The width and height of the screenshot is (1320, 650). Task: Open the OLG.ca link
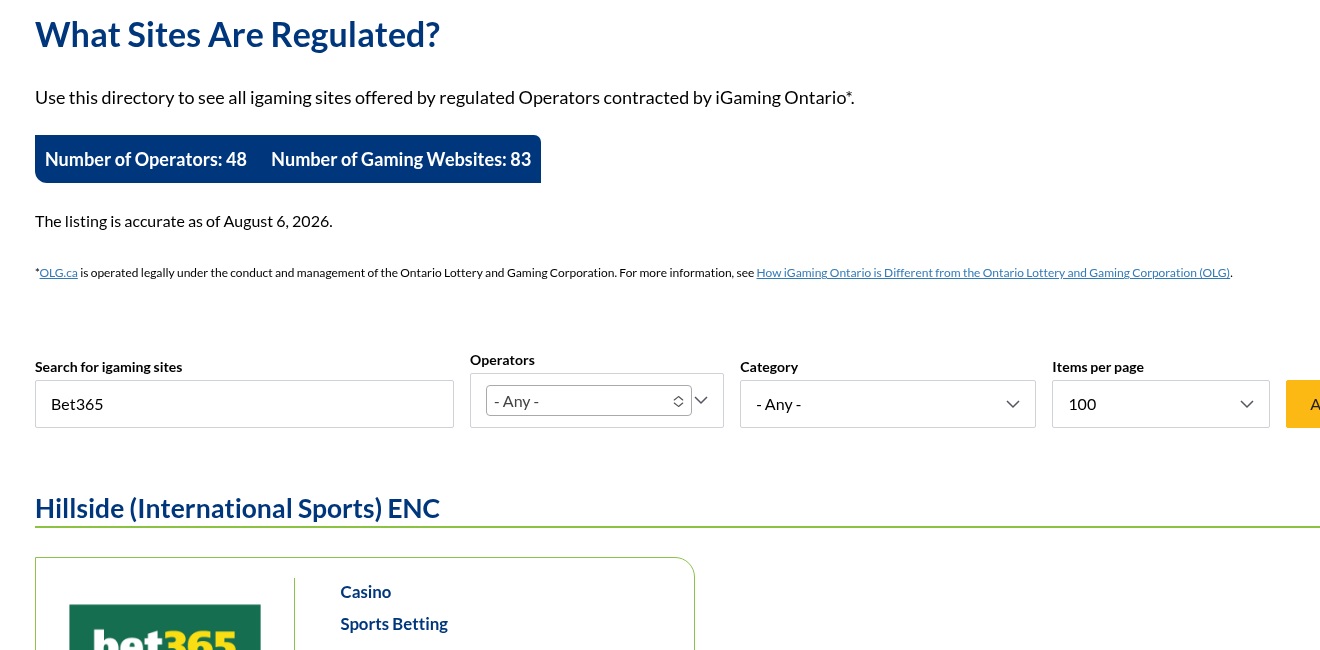59,273
